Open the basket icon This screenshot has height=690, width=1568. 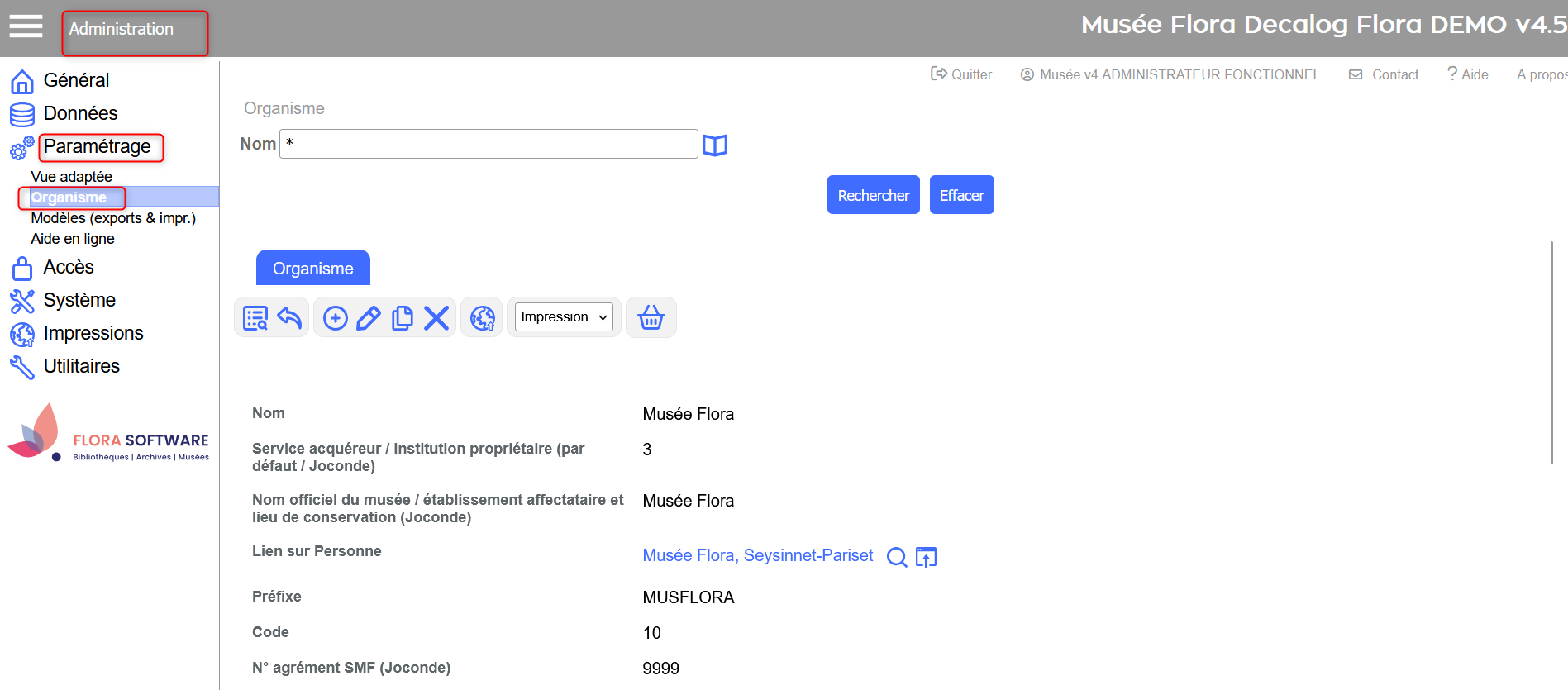pyautogui.click(x=651, y=318)
